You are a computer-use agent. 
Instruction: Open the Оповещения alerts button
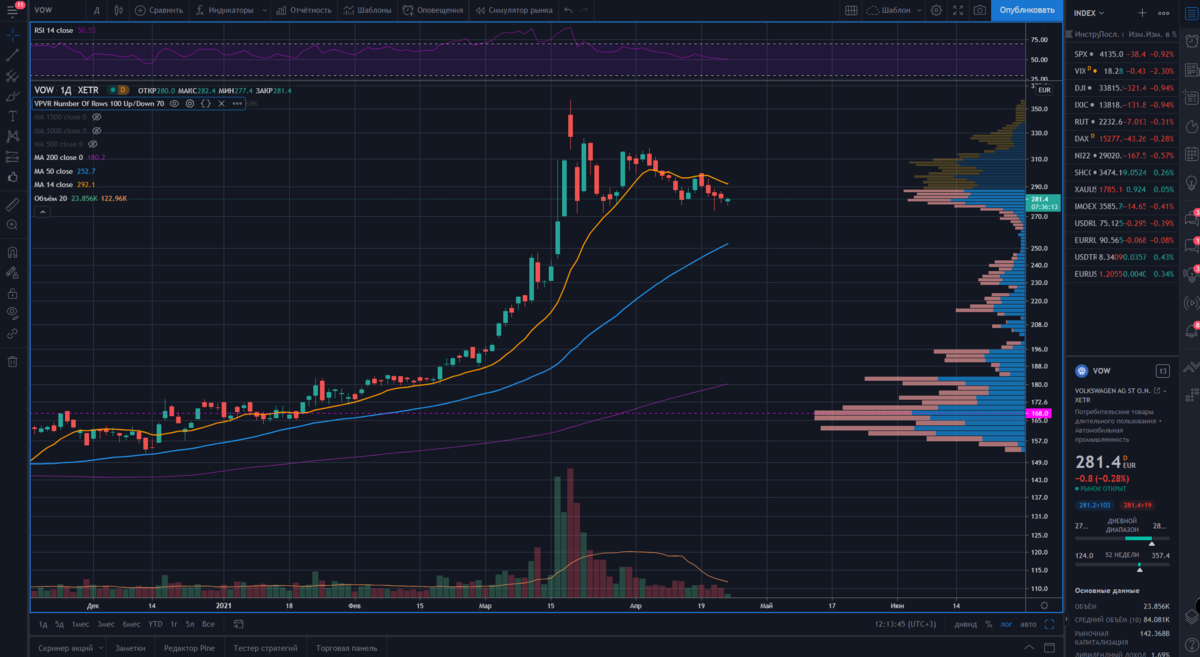point(433,10)
